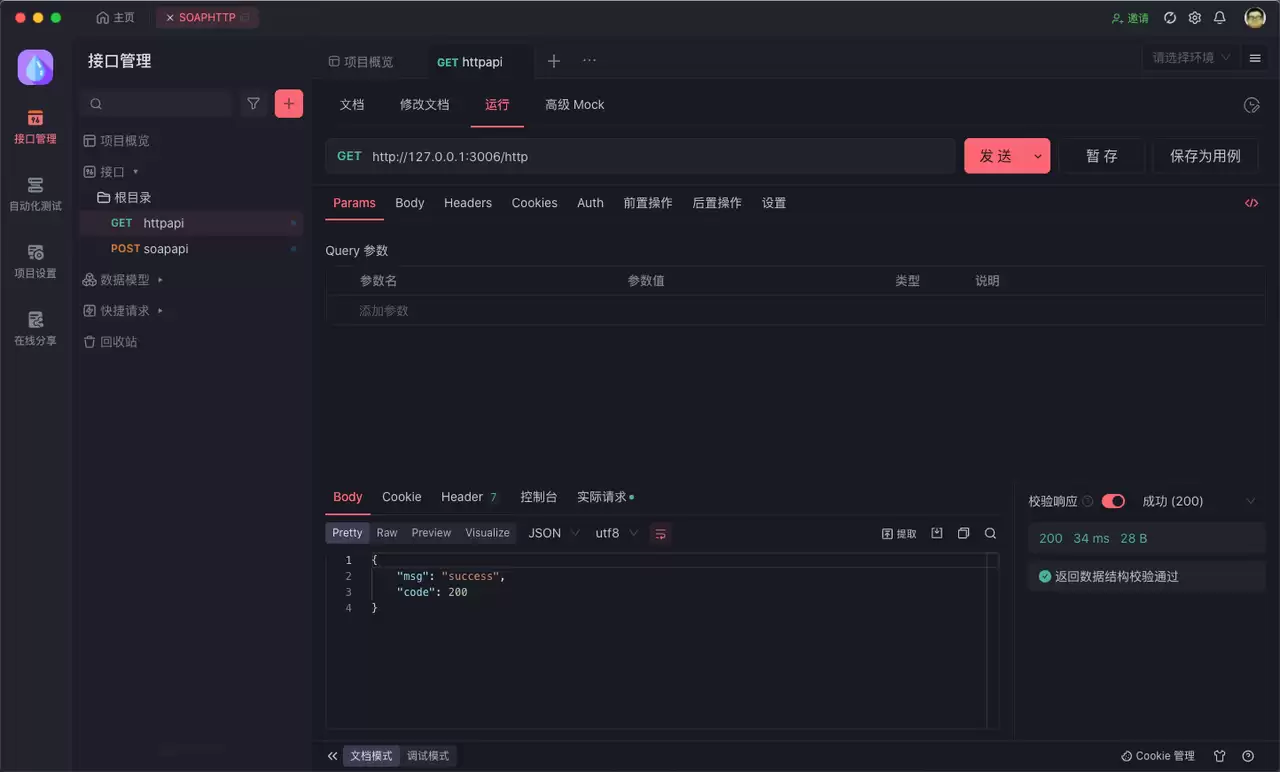Image resolution: width=1280 pixels, height=772 pixels.
Task: Toggle the 校验响应 switch
Action: 1113,501
